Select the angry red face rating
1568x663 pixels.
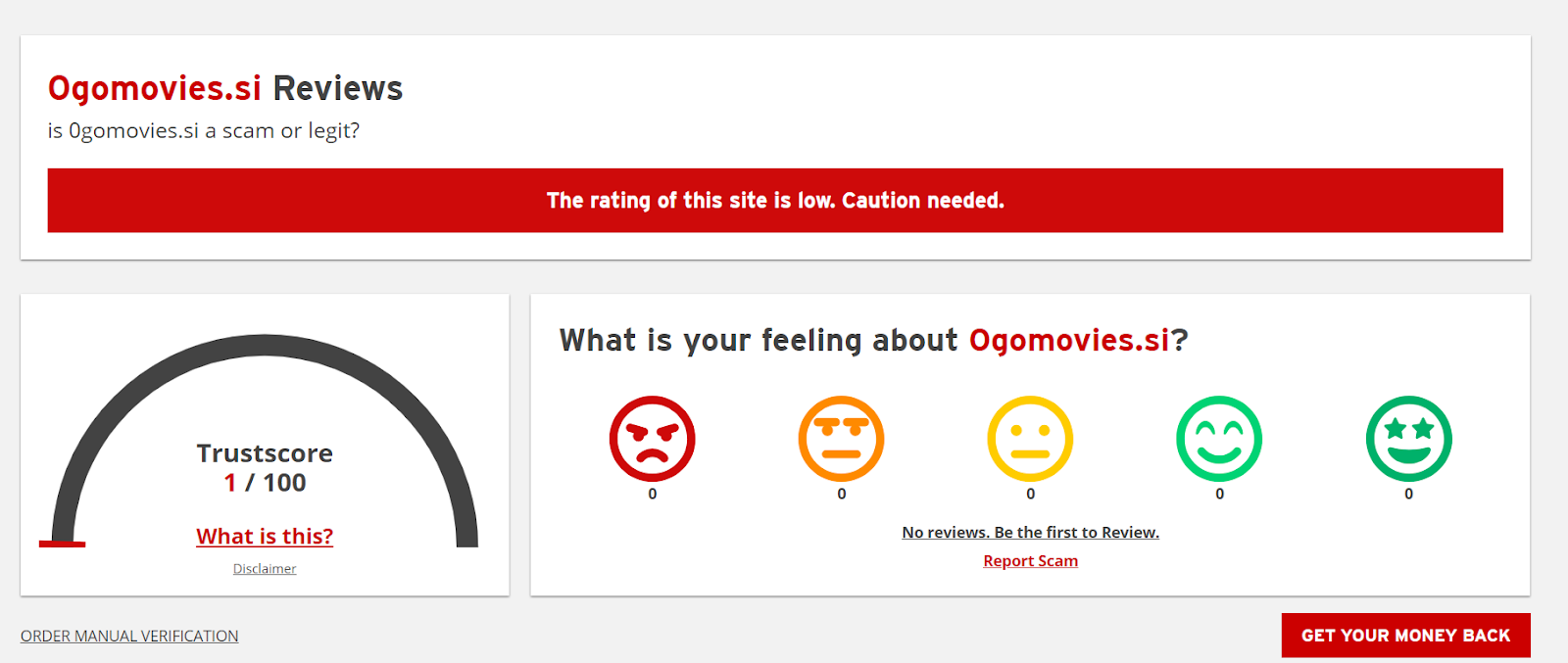(652, 439)
